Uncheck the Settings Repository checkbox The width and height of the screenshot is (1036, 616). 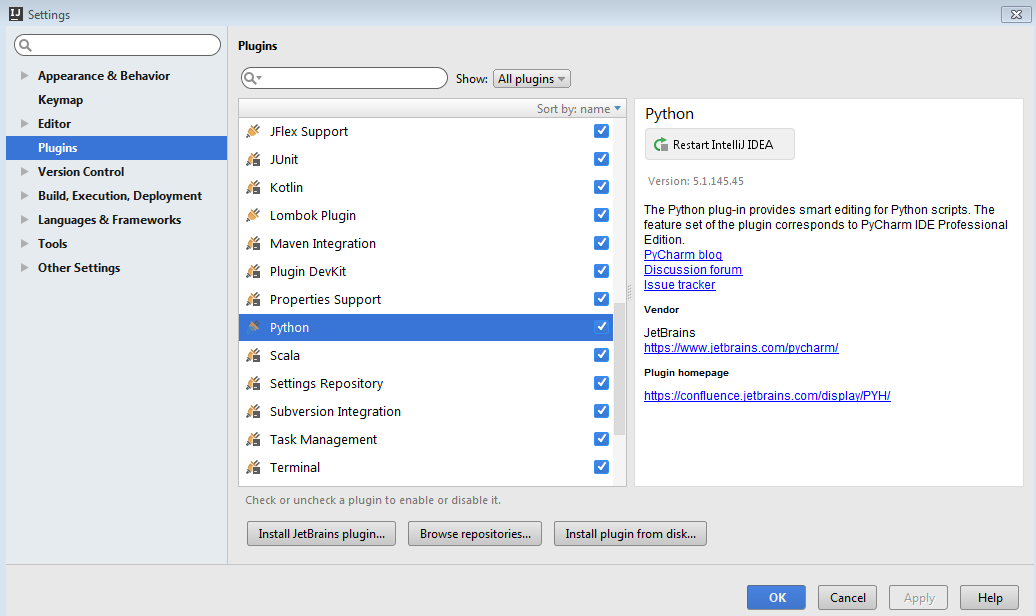coord(601,383)
